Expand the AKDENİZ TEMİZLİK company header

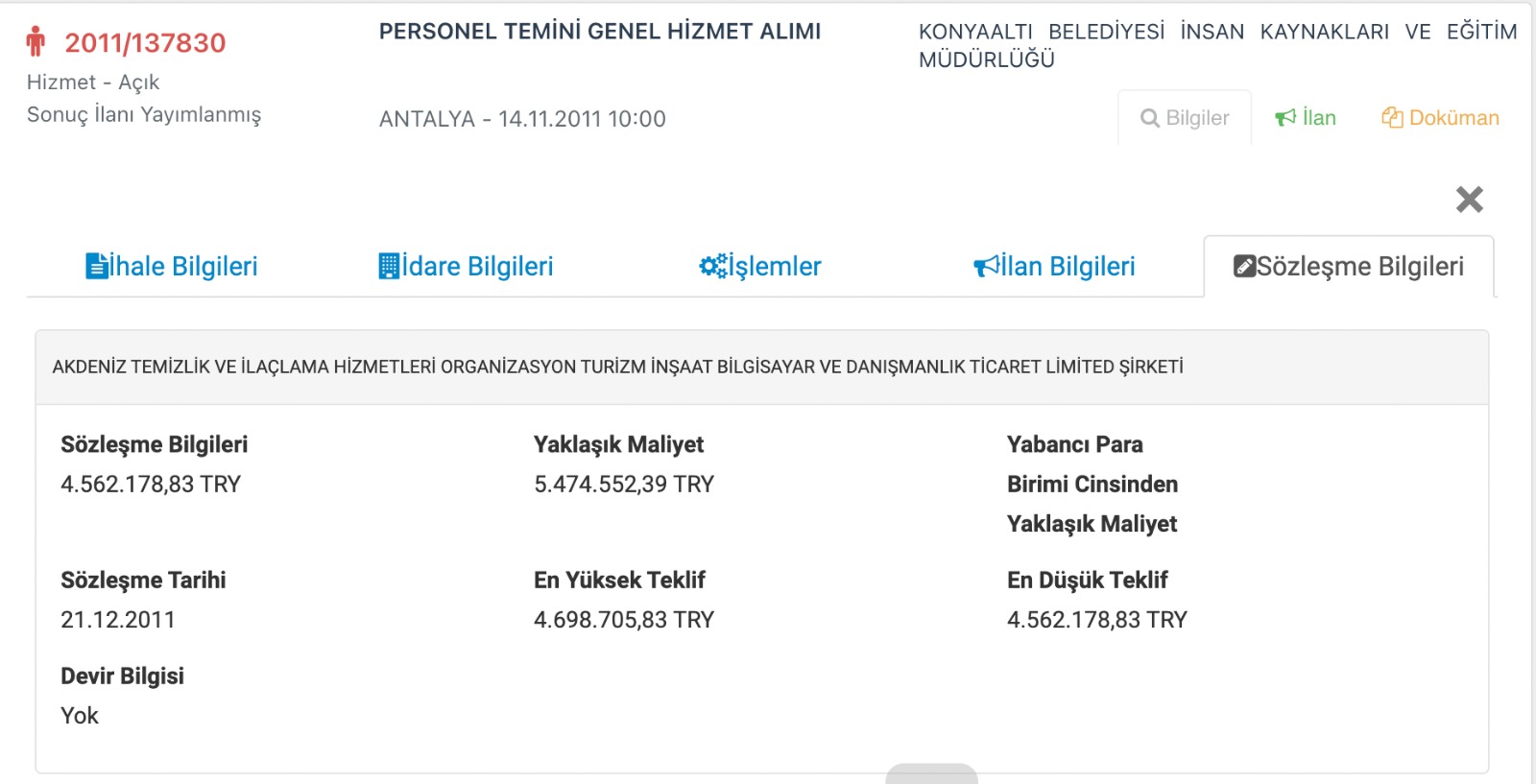(x=762, y=368)
